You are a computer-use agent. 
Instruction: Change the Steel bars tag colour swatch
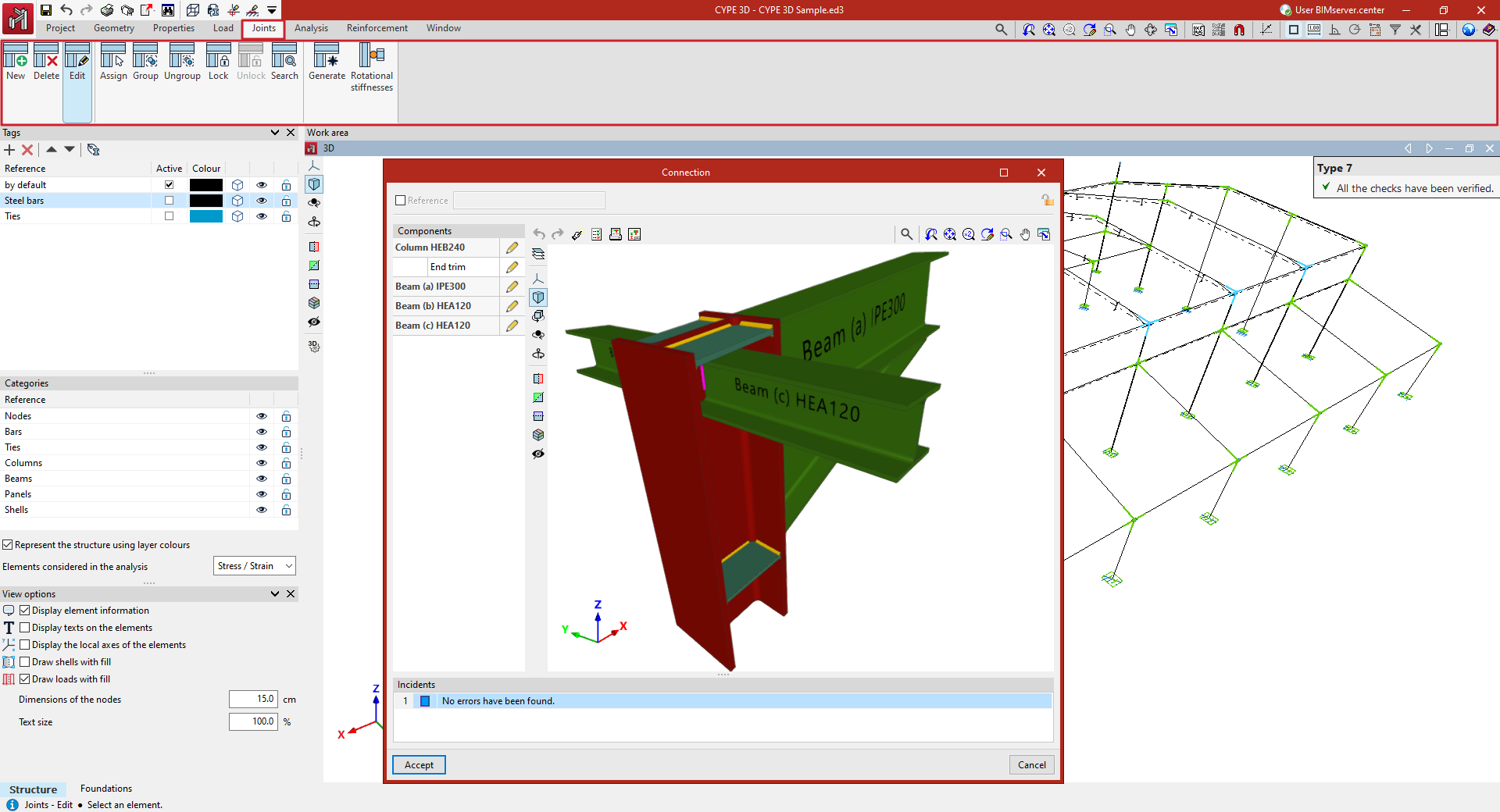[206, 201]
